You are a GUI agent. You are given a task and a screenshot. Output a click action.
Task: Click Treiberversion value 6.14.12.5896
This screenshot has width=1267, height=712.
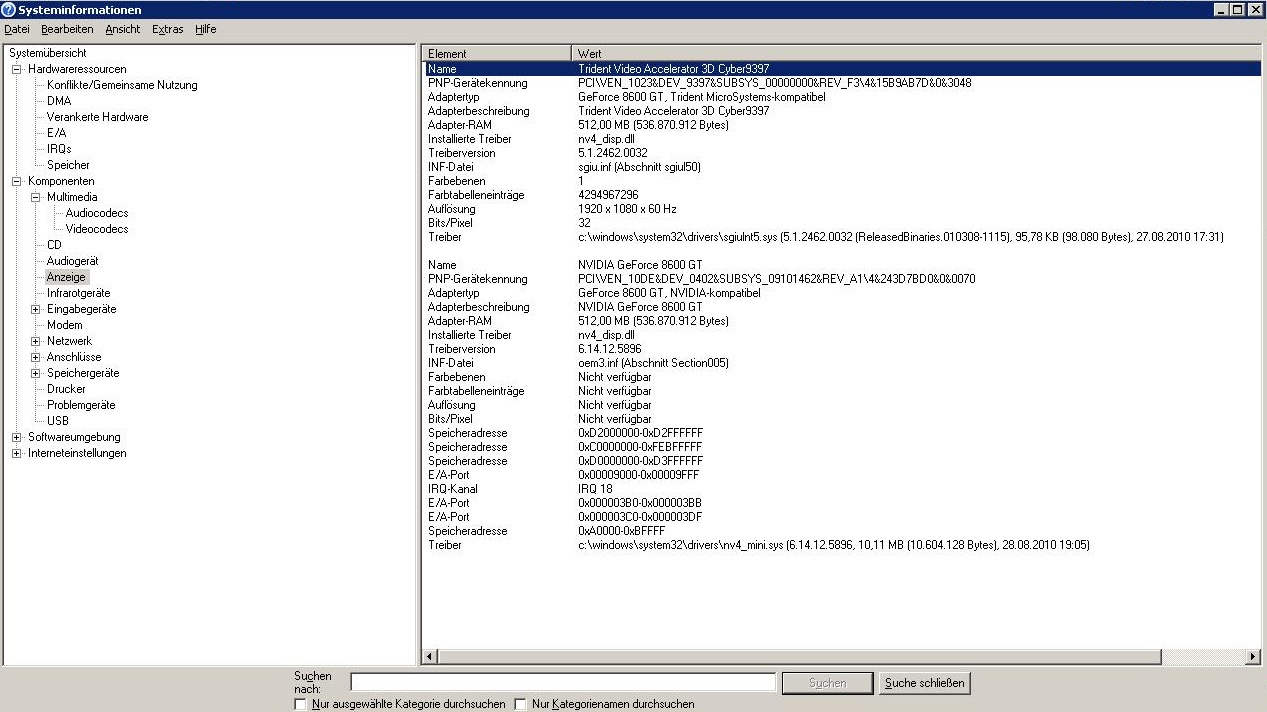610,349
